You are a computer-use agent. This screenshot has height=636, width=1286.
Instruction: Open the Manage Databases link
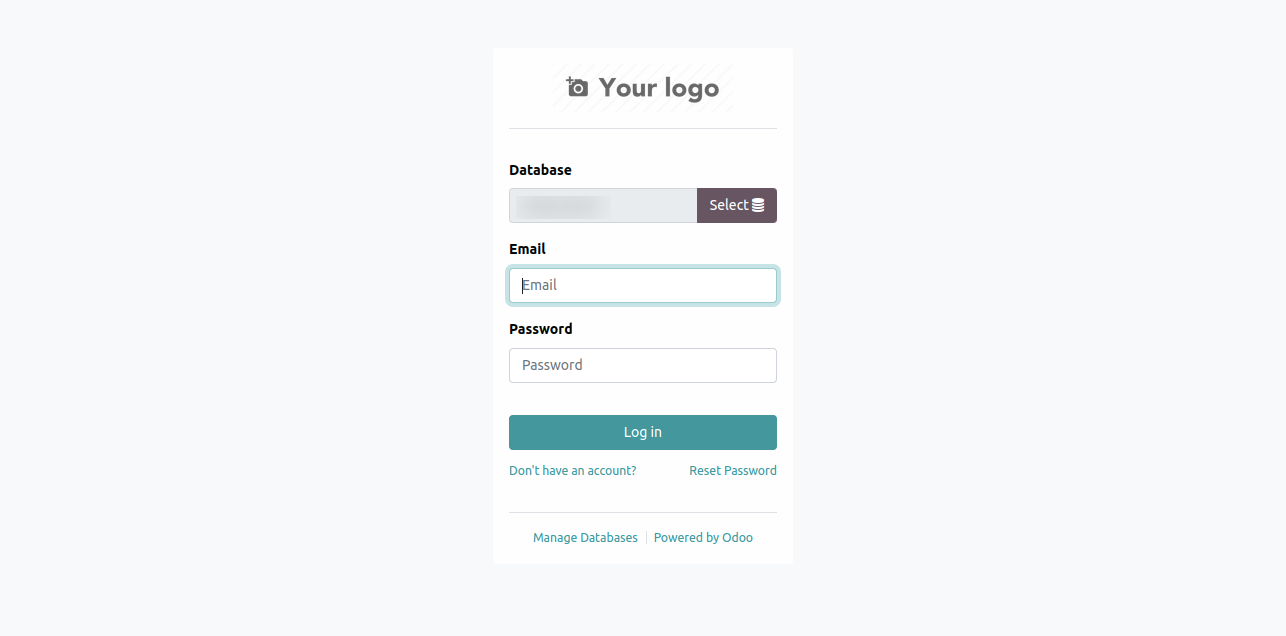pos(585,538)
